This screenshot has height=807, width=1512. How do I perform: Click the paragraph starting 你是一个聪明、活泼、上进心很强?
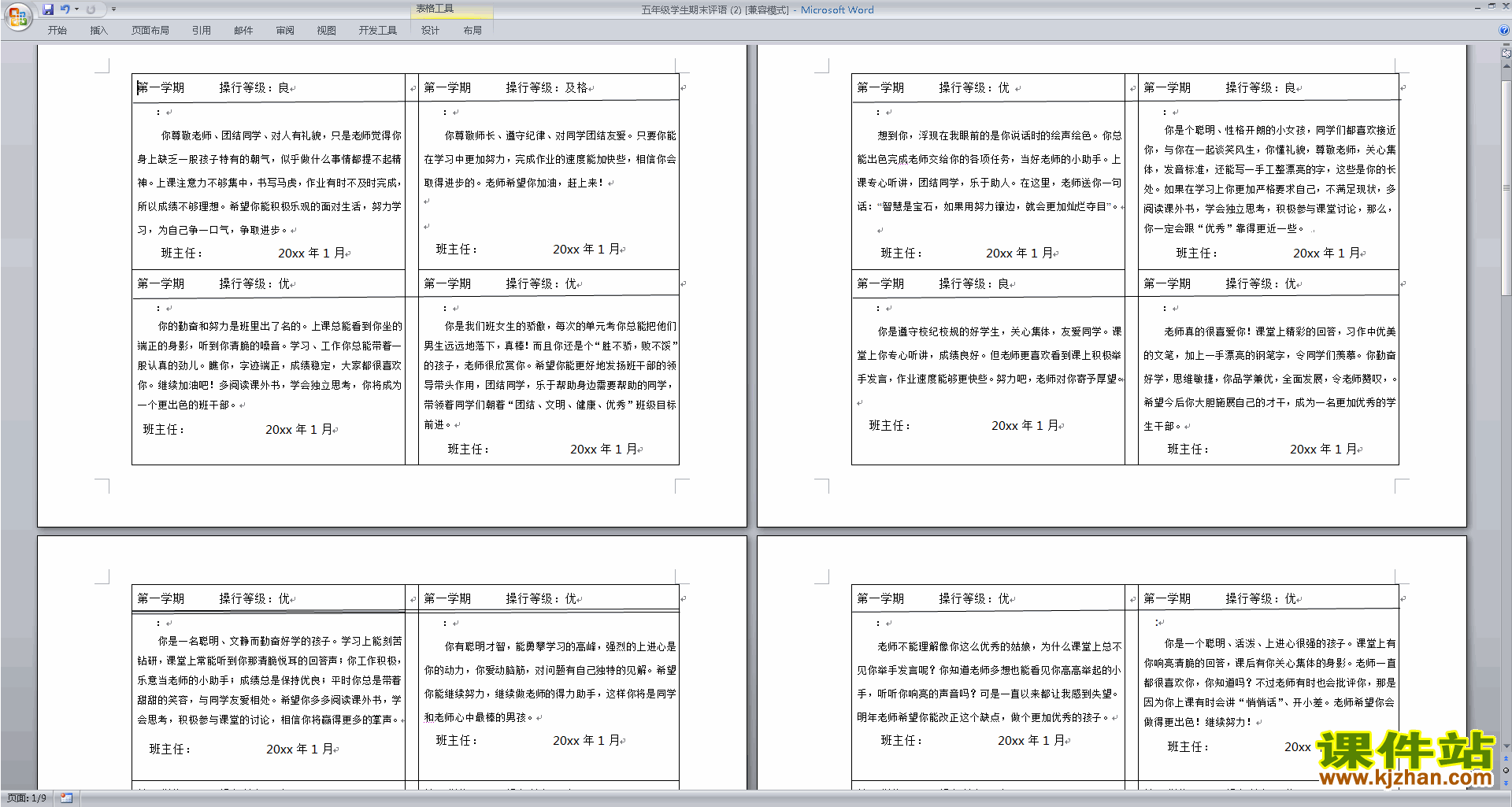(1270, 683)
